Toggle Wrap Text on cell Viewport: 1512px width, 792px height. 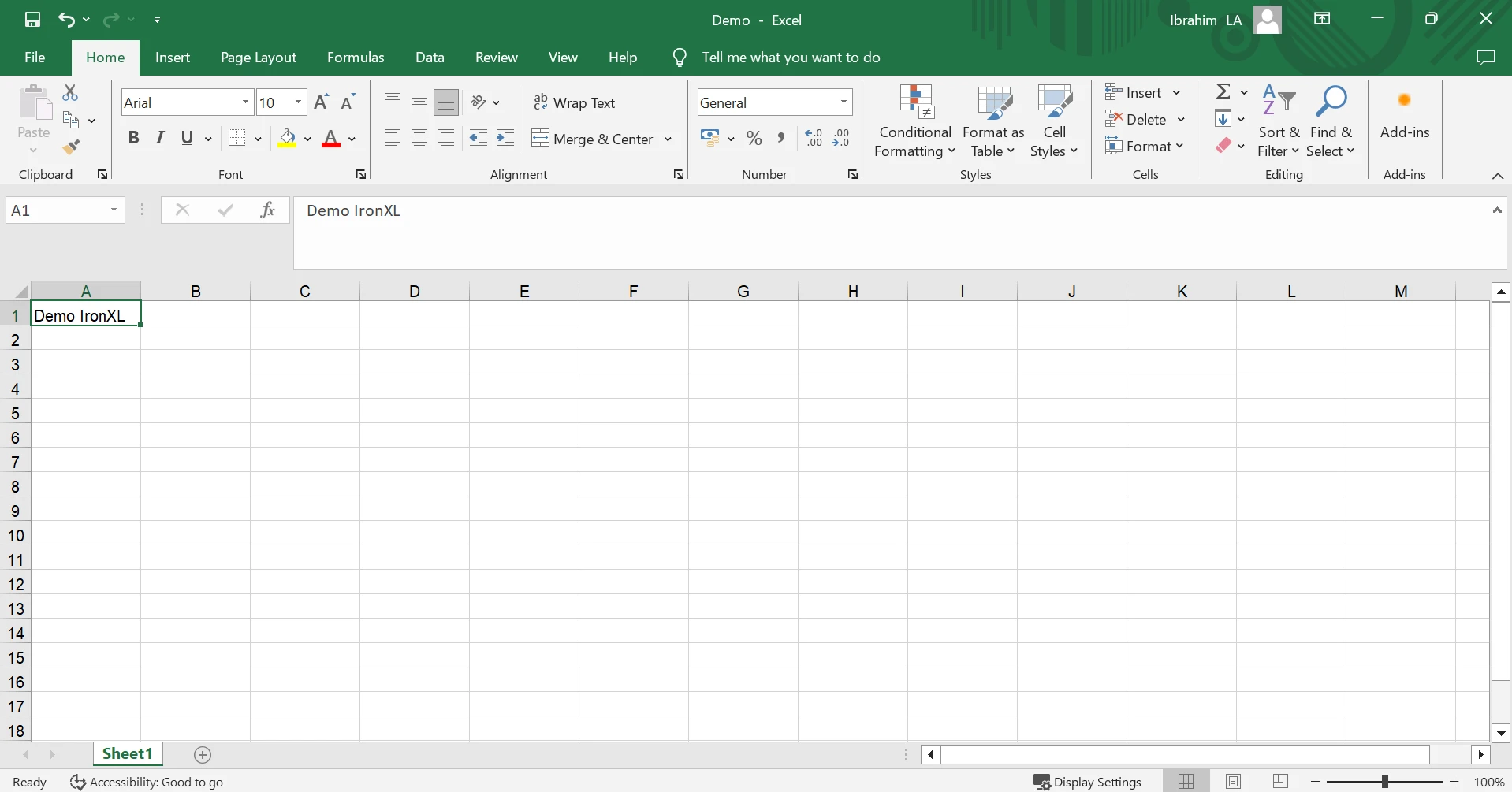click(x=575, y=103)
